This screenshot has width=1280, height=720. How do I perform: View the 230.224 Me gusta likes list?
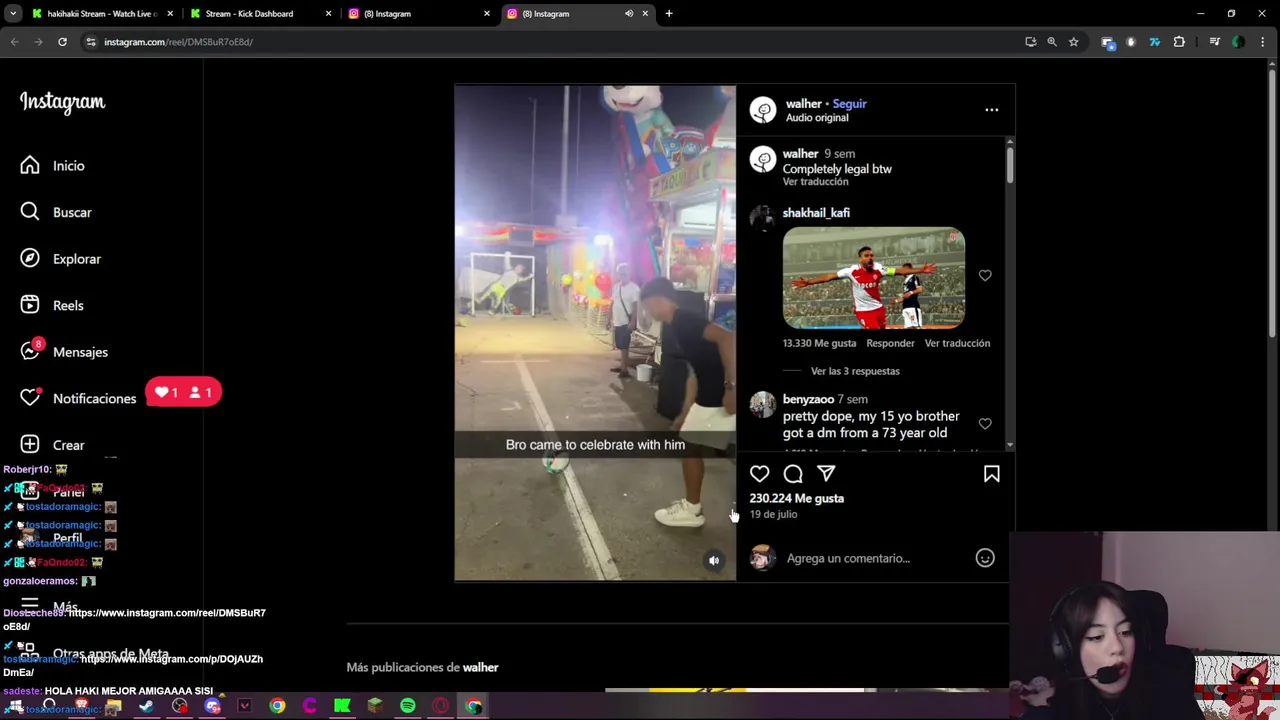pyautogui.click(x=797, y=498)
